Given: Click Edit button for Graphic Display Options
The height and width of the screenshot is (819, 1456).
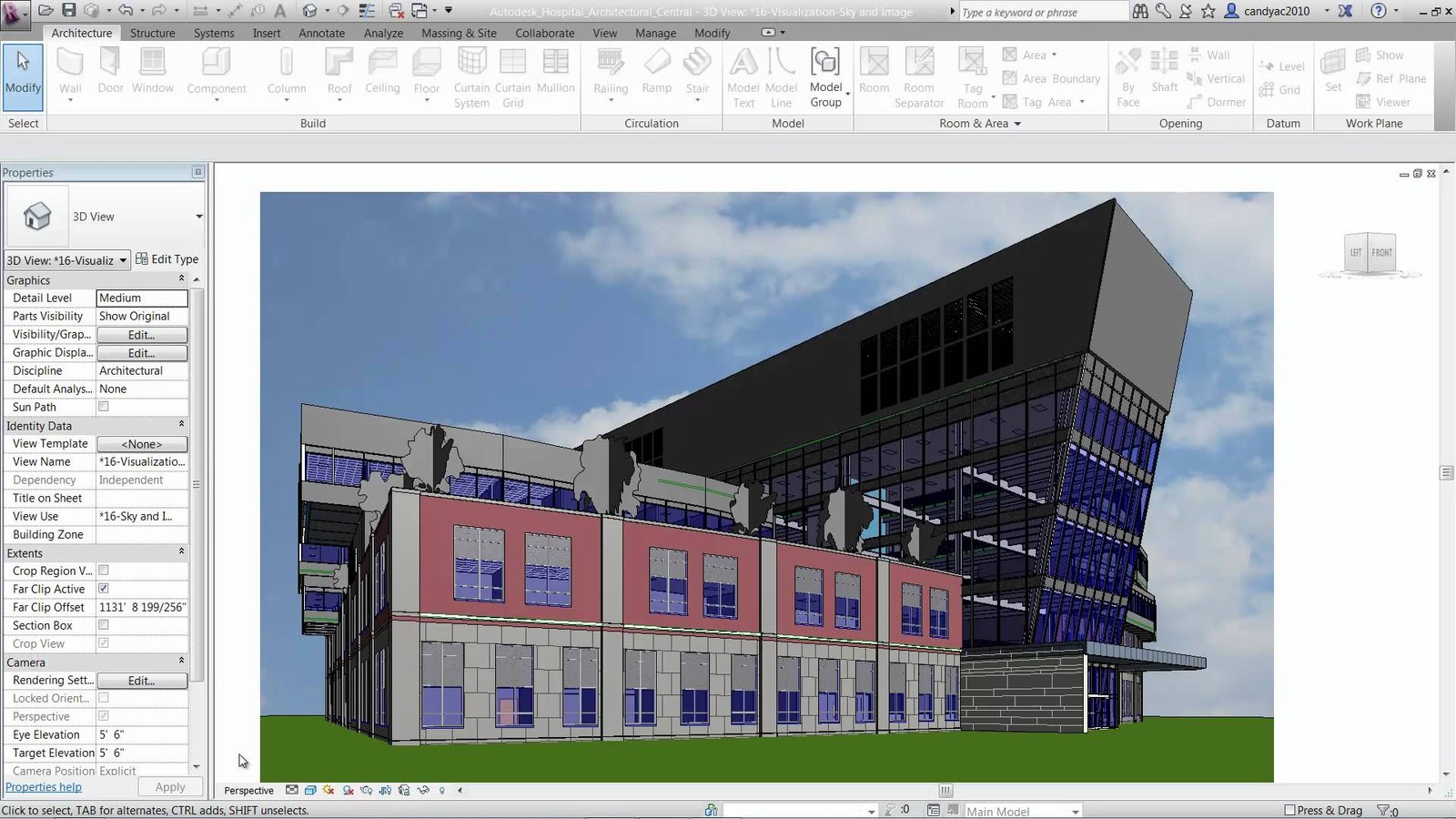Looking at the screenshot, I should pos(142,353).
